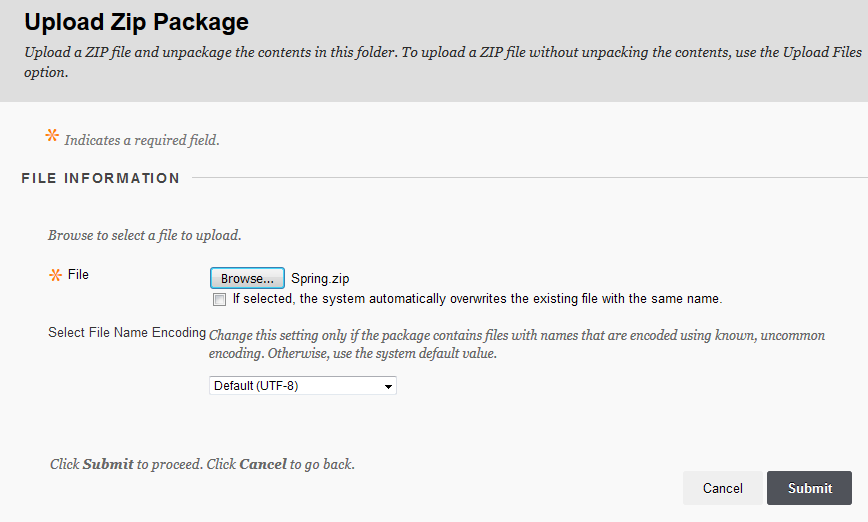Click the overwrite checkbox's label text

coord(477,299)
